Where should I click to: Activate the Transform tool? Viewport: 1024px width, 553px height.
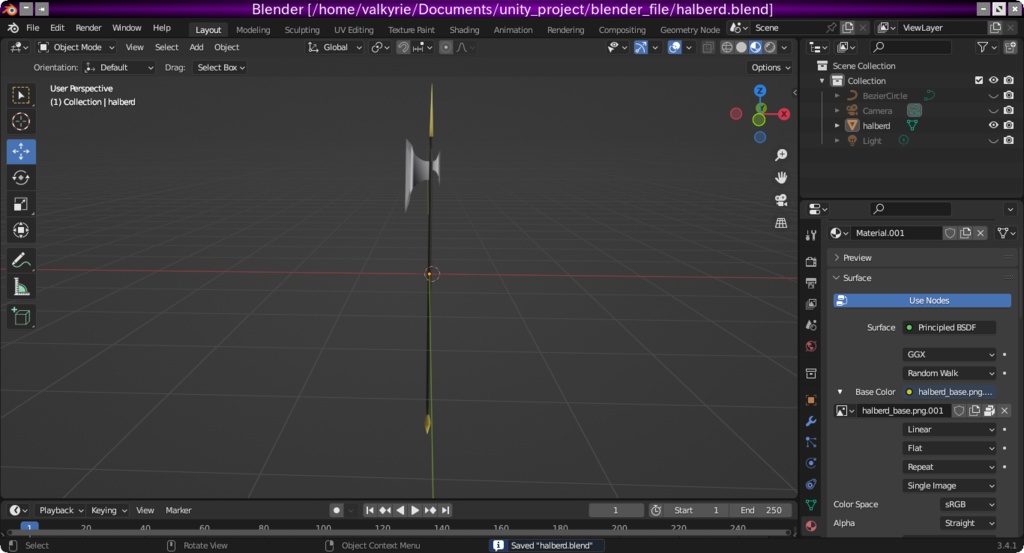click(x=21, y=230)
